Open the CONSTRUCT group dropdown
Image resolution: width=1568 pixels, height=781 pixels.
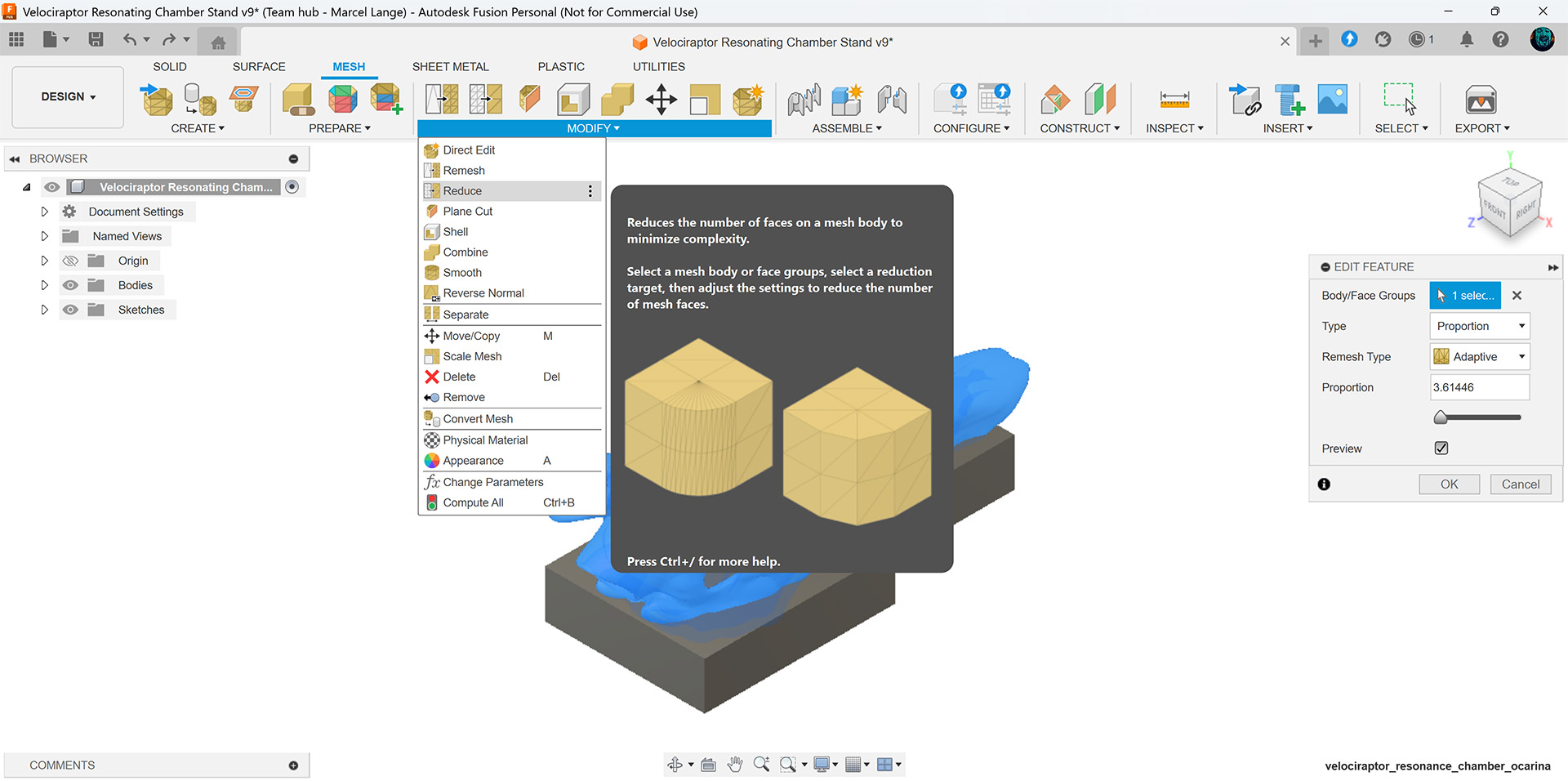[x=1080, y=128]
